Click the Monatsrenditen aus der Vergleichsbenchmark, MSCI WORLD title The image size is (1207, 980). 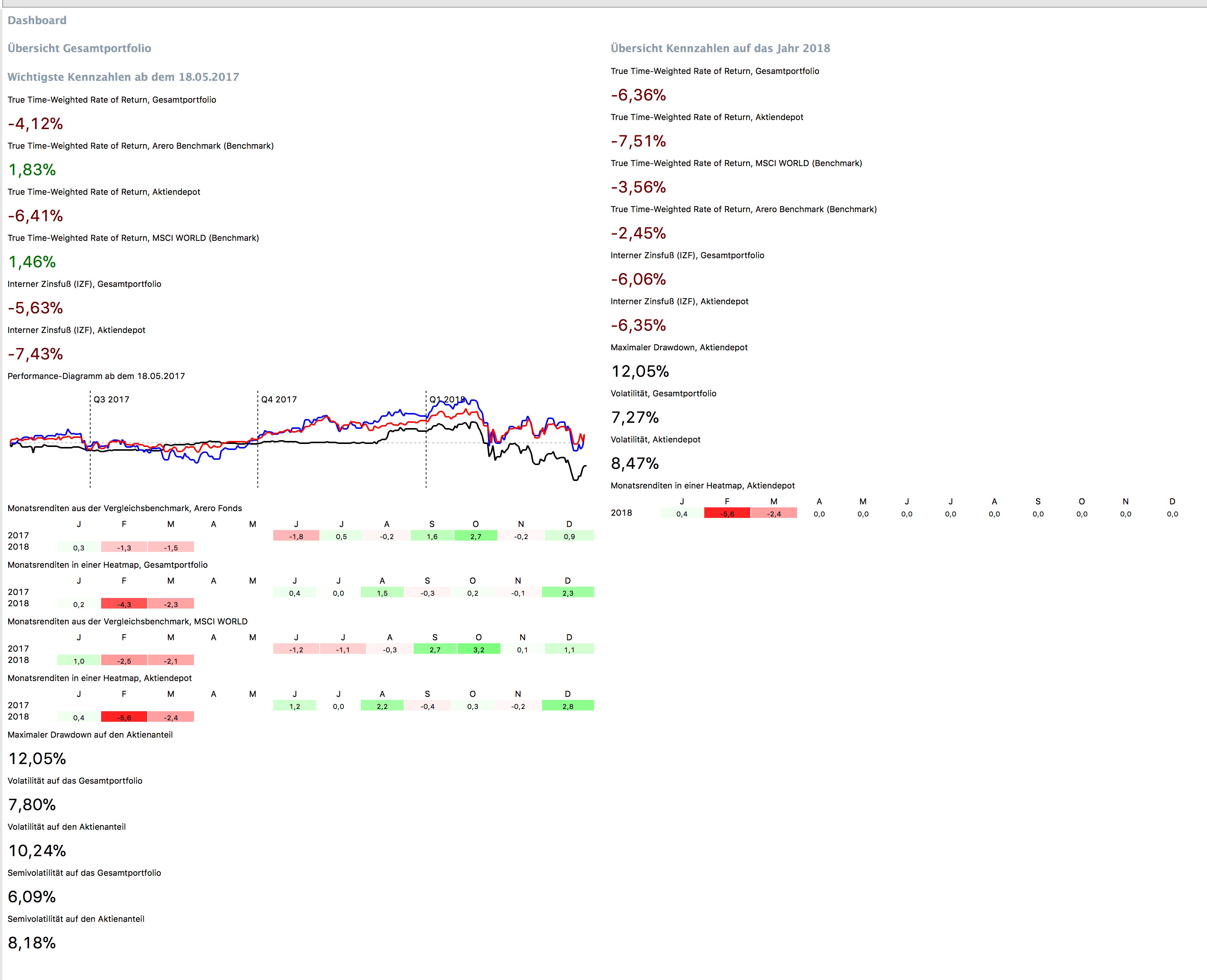128,621
